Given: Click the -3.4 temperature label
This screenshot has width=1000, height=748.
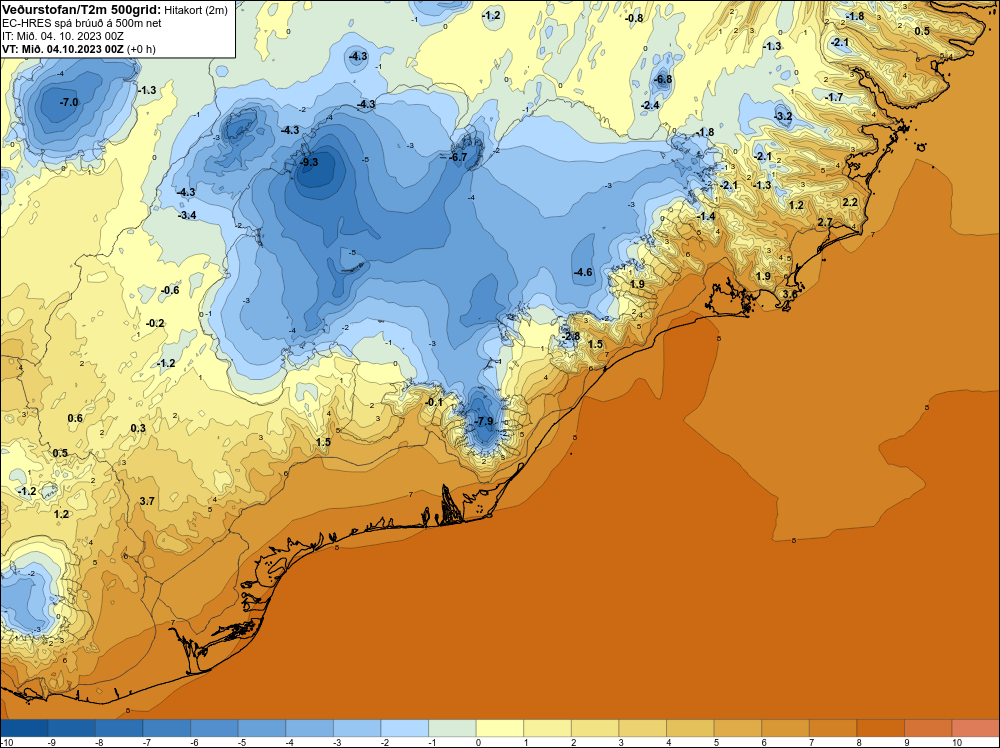Looking at the screenshot, I should tap(187, 216).
